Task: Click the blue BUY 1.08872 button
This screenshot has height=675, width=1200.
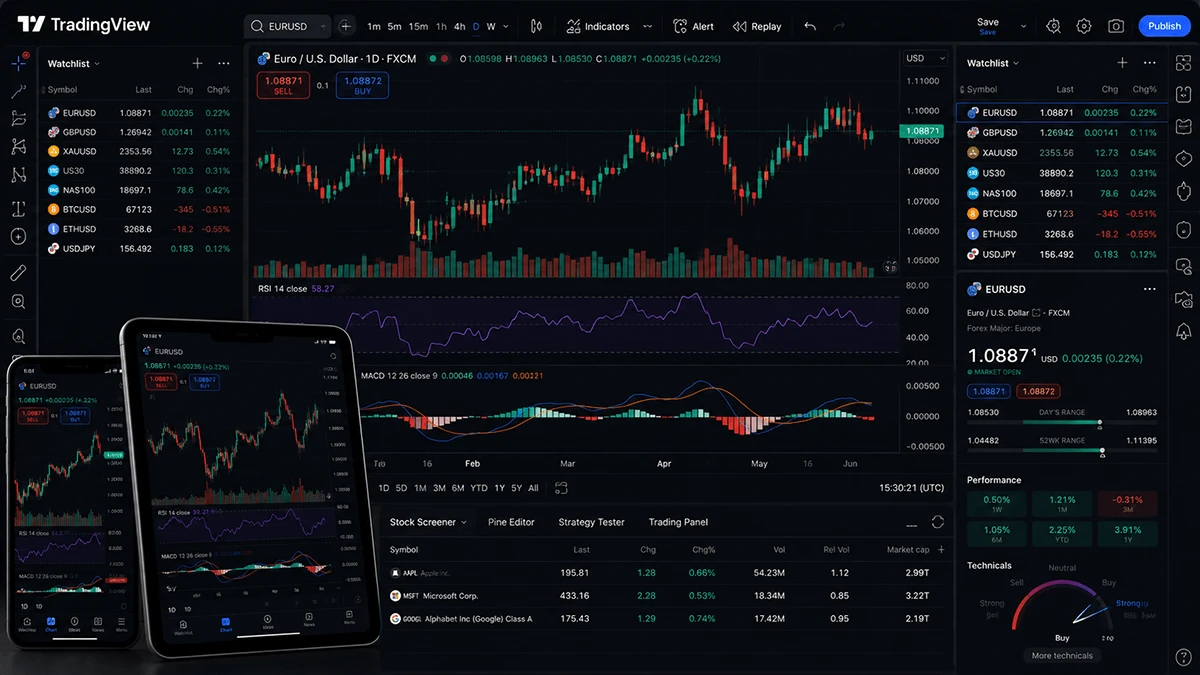Action: [362, 85]
